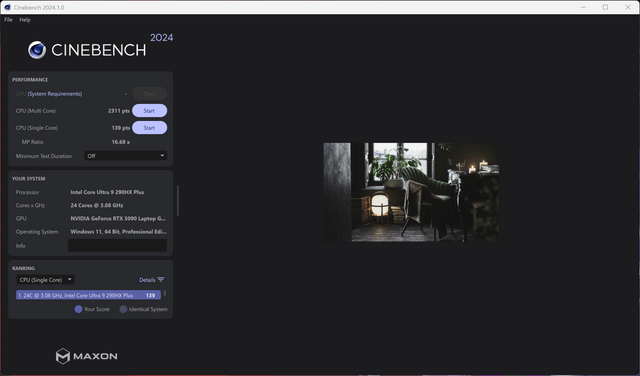This screenshot has width=640, height=376.
Task: Click the Details filter link
Action: click(147, 280)
